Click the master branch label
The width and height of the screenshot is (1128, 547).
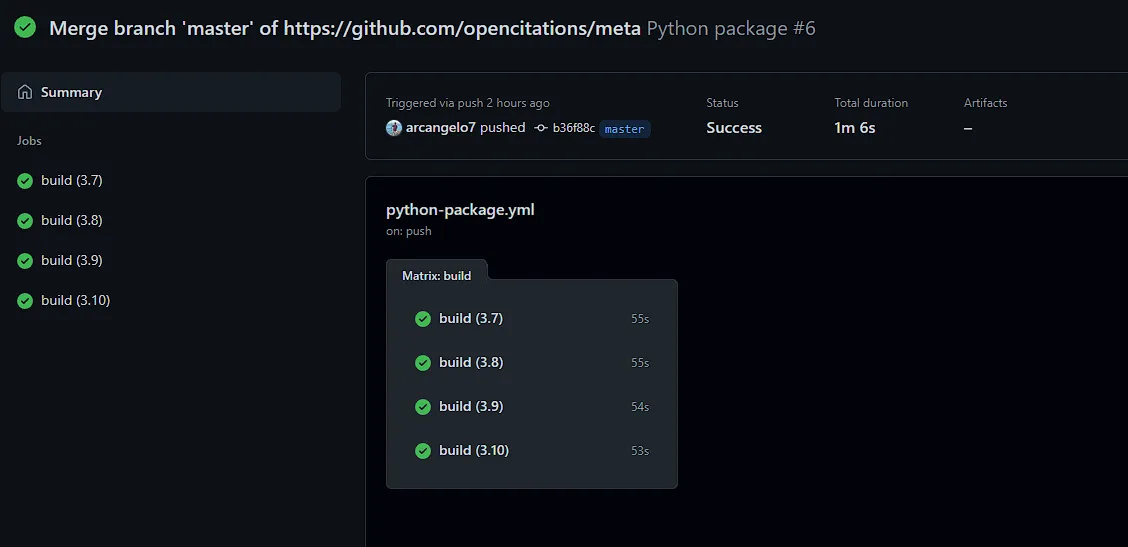(x=624, y=129)
